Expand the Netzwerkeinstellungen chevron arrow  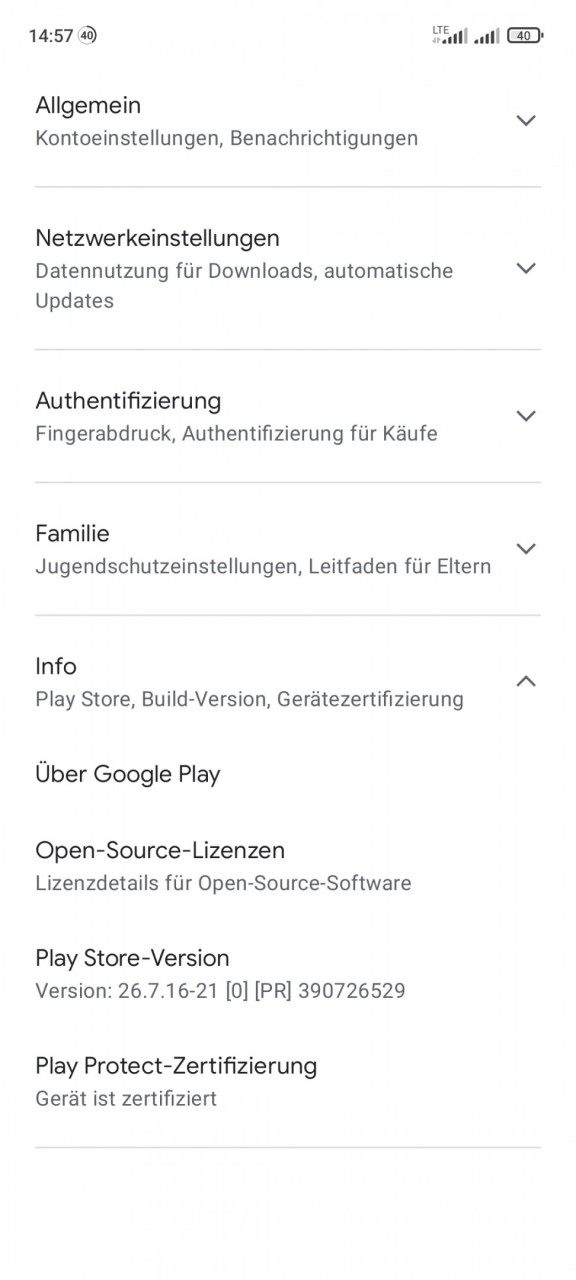(525, 268)
